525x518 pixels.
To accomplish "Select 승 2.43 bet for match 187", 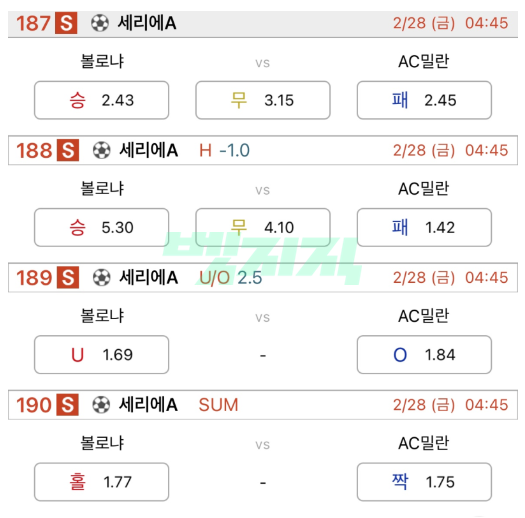I will pyautogui.click(x=101, y=100).
